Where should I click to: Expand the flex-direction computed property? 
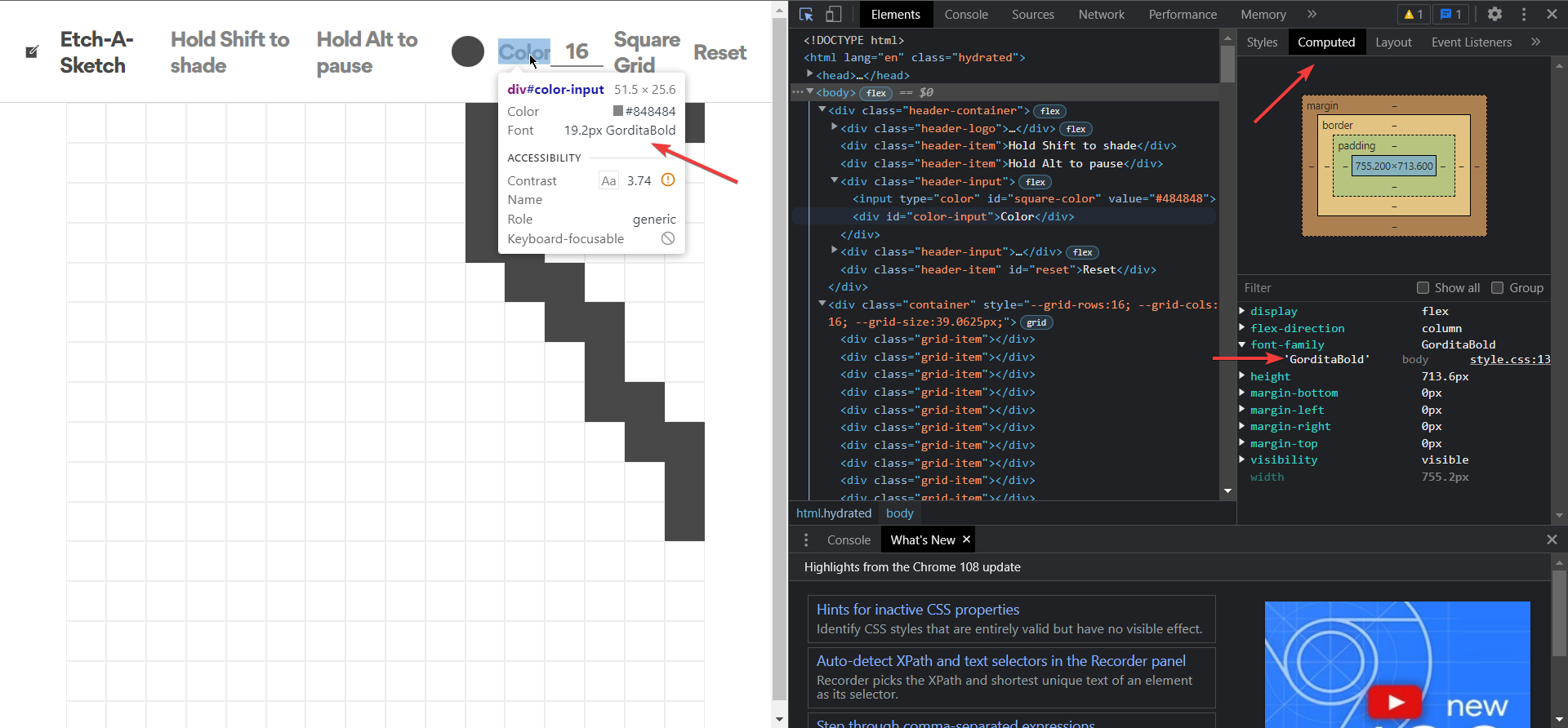[1242, 328]
